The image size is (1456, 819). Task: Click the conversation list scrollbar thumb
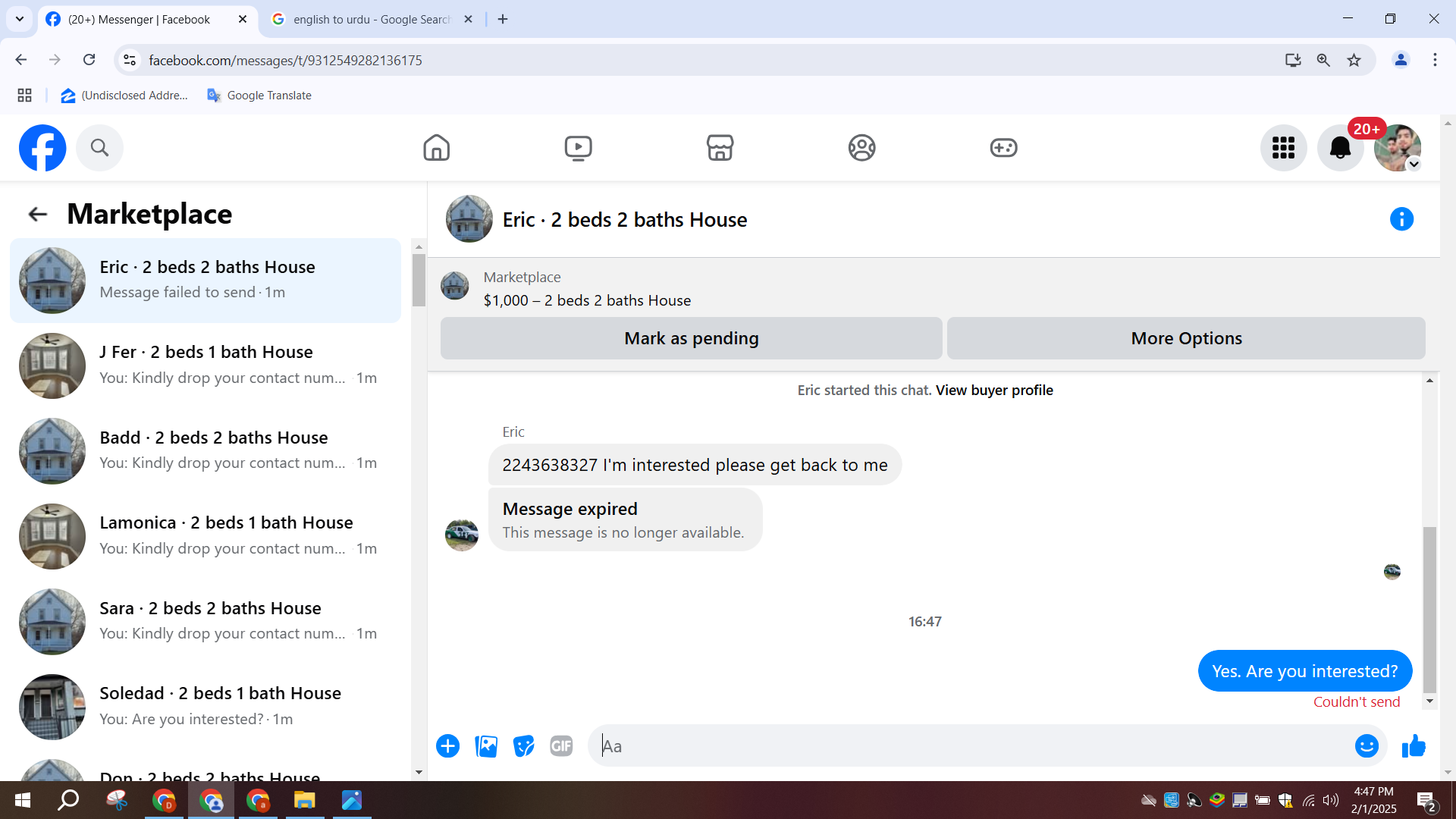click(419, 281)
